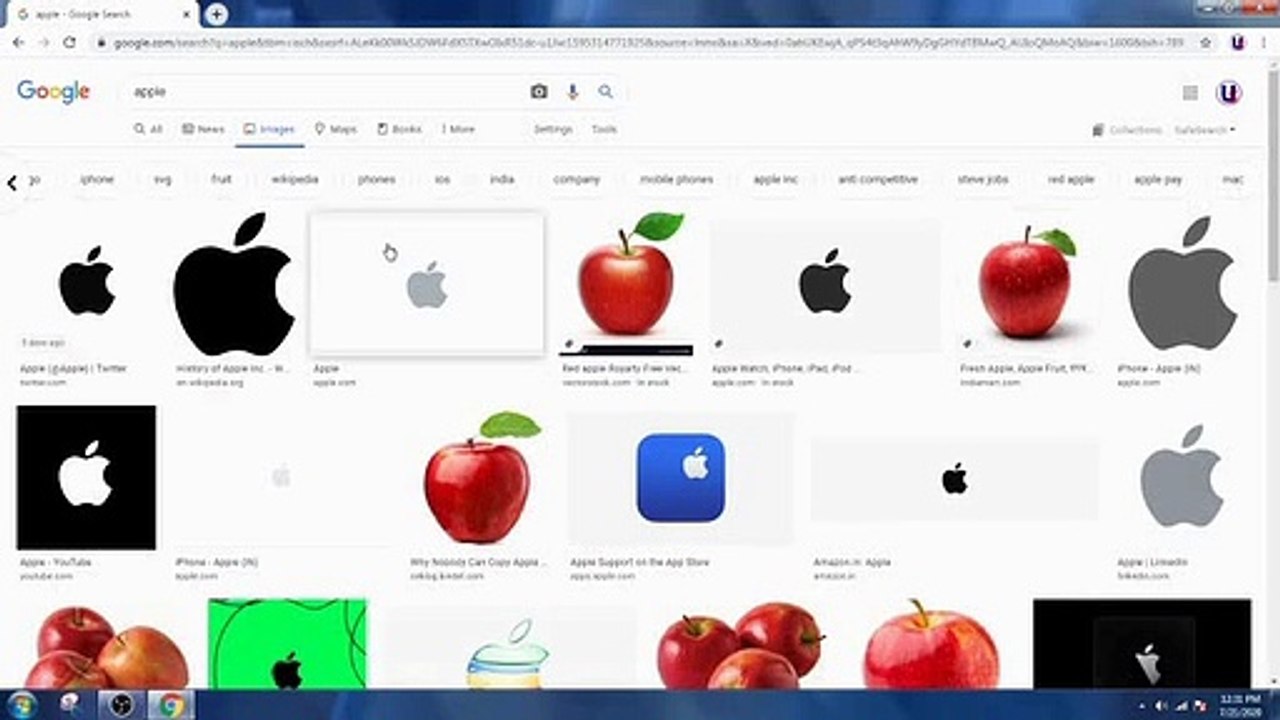Show previous suggestion chips with left arrow
This screenshot has height=720, width=1280.
coord(12,184)
